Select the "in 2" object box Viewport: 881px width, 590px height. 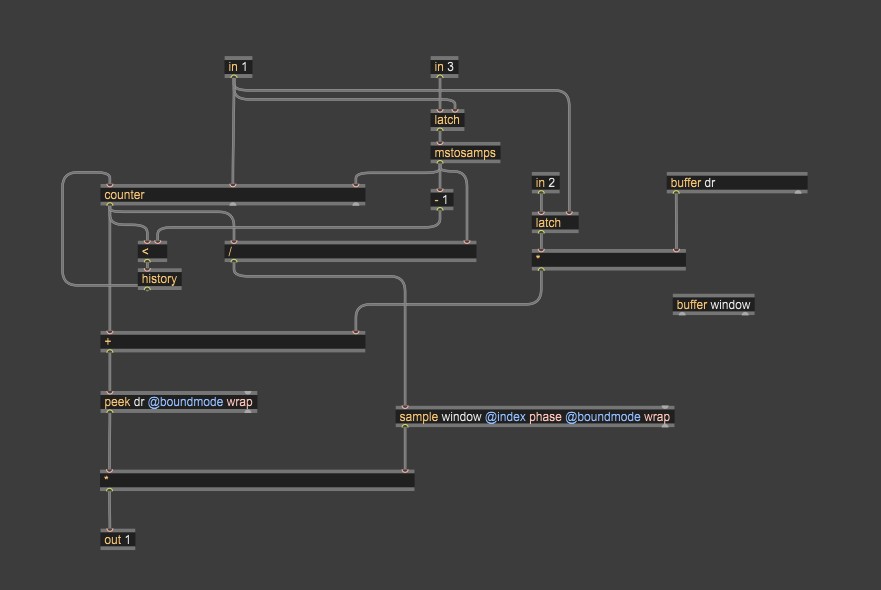pos(545,183)
